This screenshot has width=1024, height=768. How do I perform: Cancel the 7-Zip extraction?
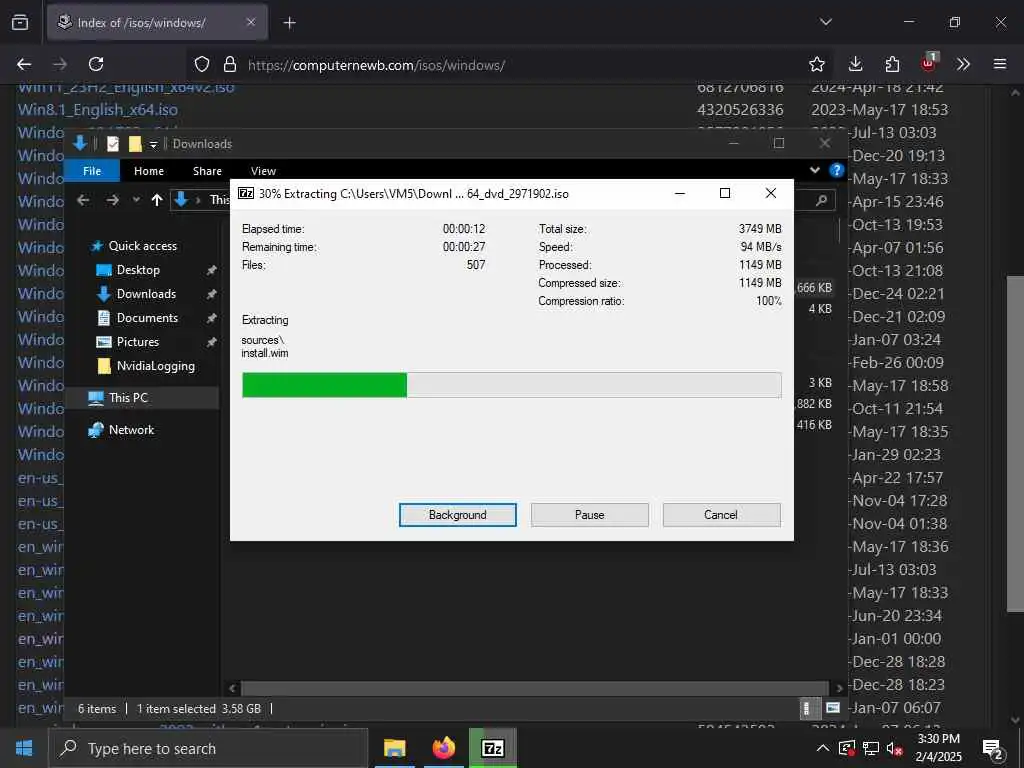[721, 515]
